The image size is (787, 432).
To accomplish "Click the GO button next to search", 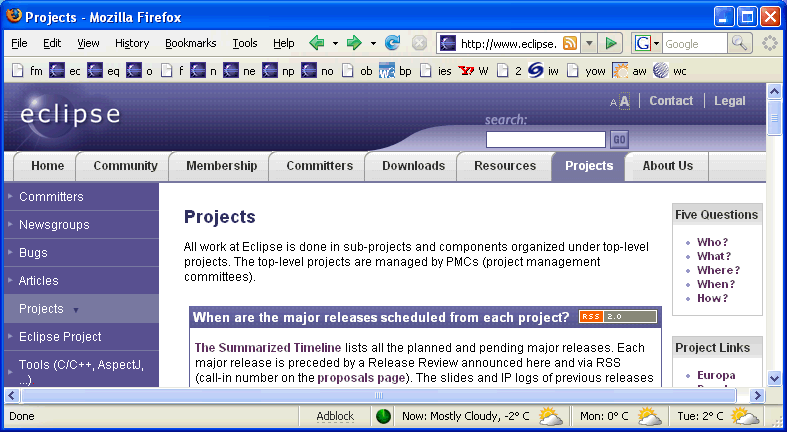I will click(x=619, y=139).
